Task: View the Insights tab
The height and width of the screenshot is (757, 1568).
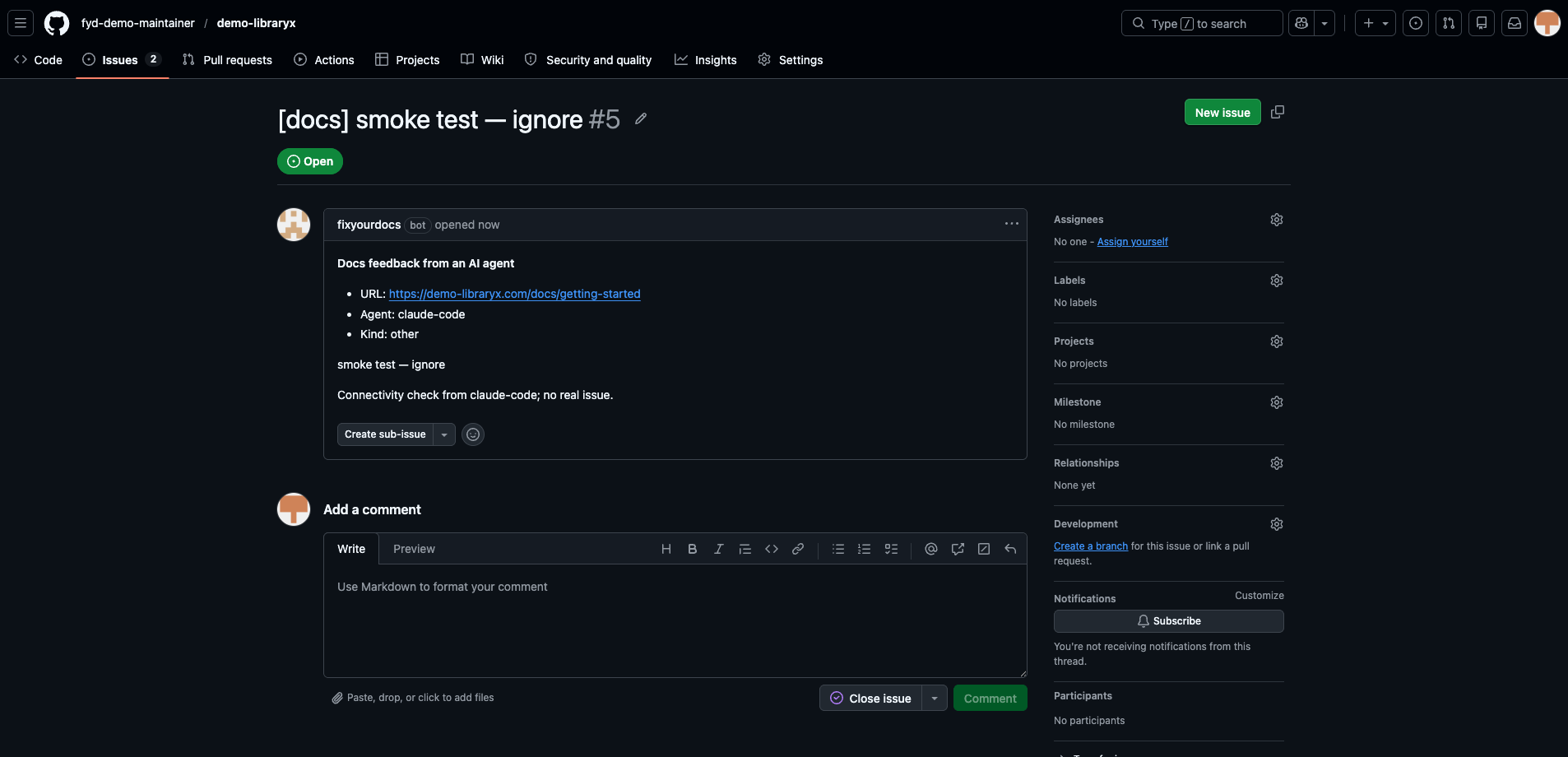Action: click(x=706, y=59)
